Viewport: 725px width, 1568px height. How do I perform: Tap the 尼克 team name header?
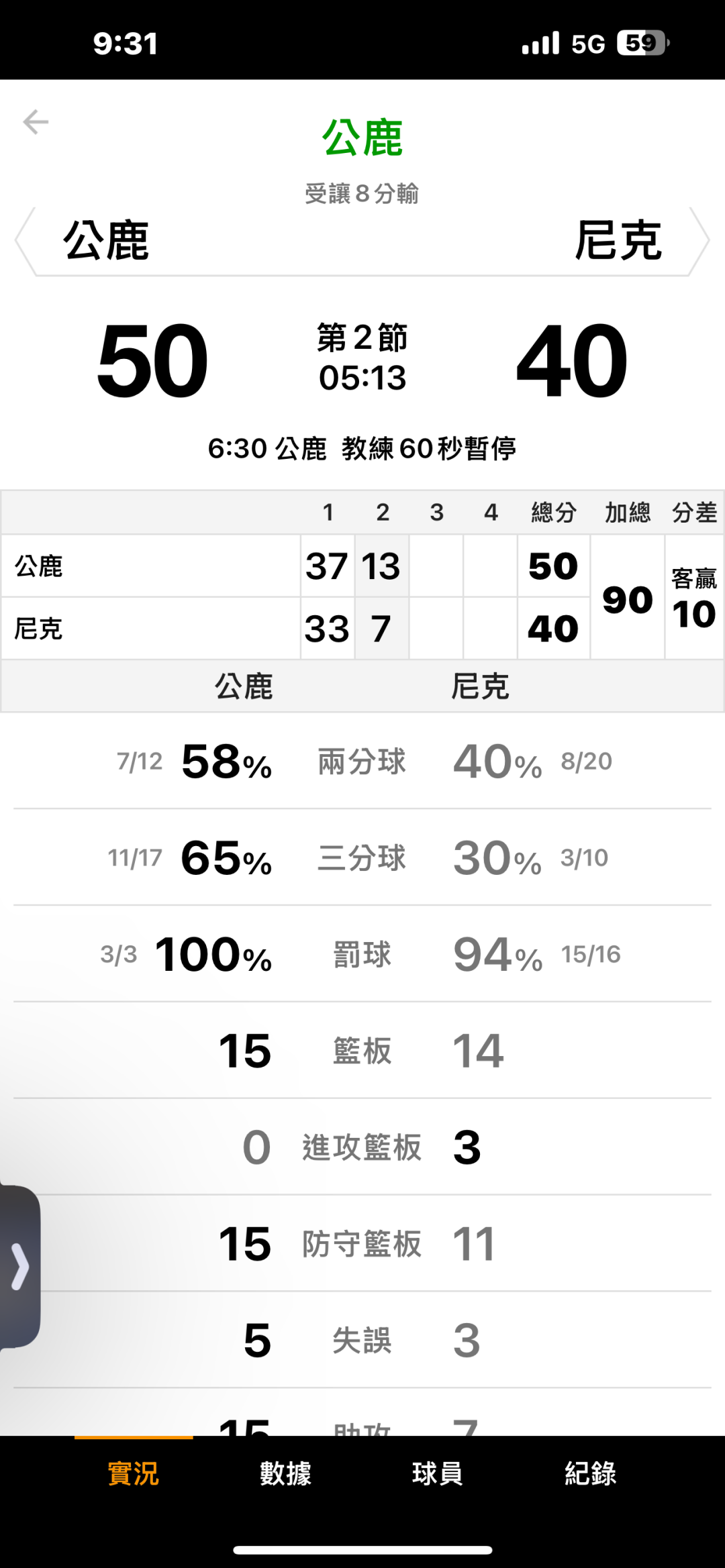[x=618, y=241]
